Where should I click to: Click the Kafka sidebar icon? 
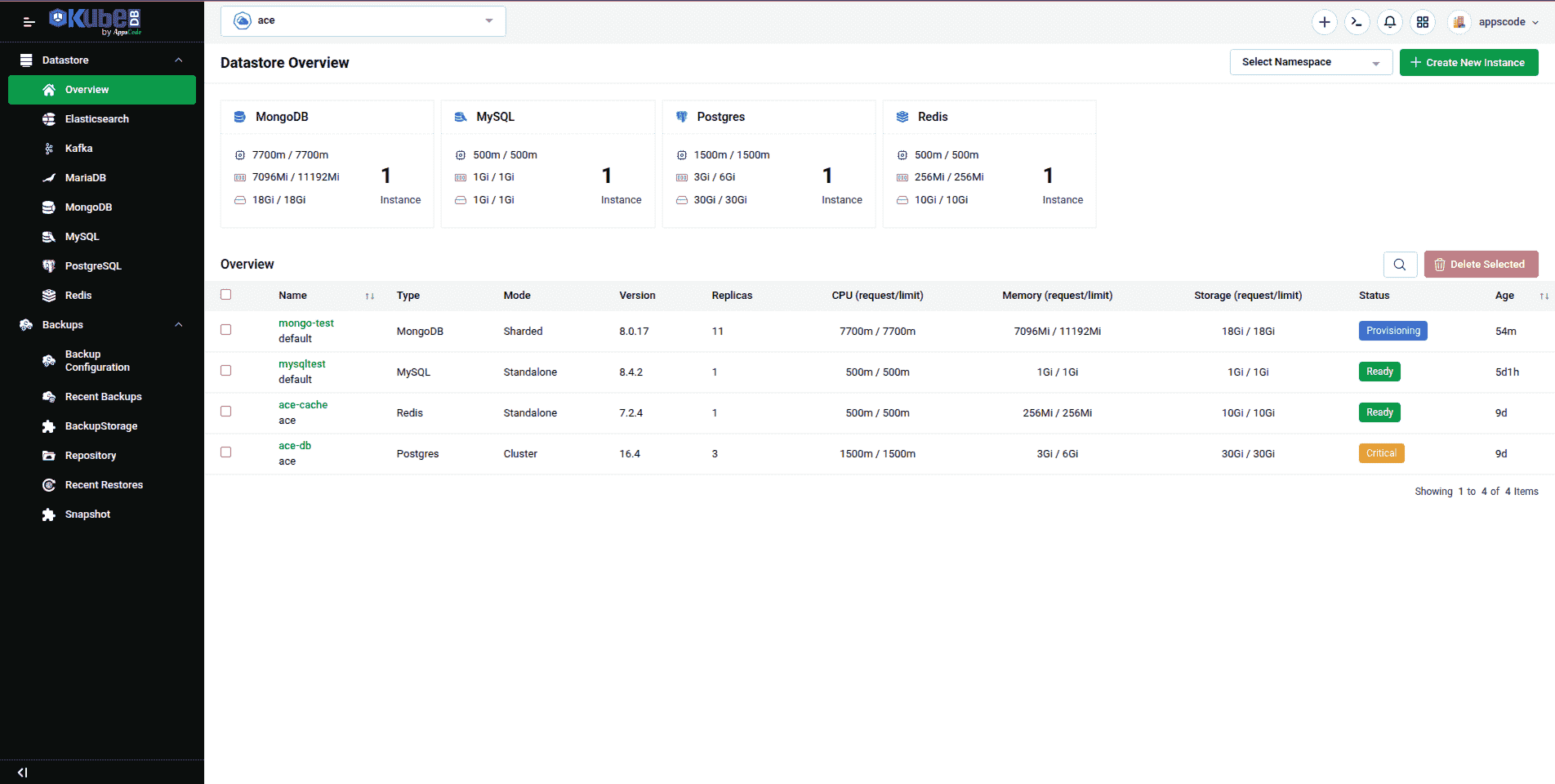click(x=49, y=149)
